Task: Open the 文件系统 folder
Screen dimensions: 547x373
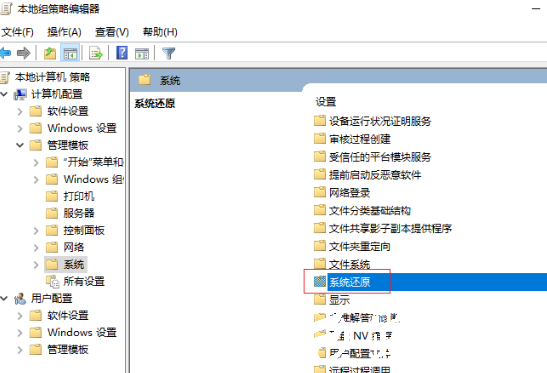Action: click(350, 264)
